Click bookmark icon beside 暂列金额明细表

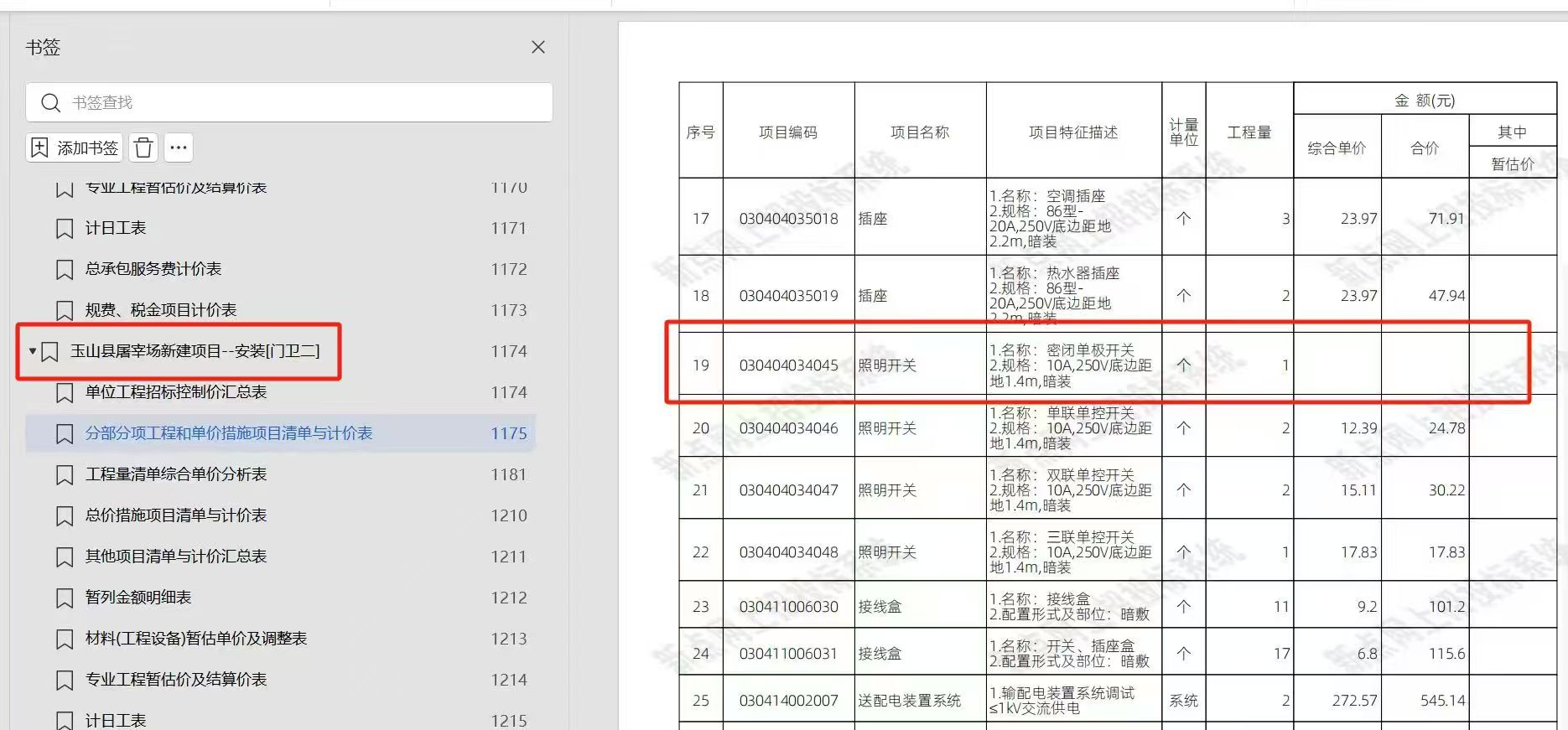coord(65,598)
